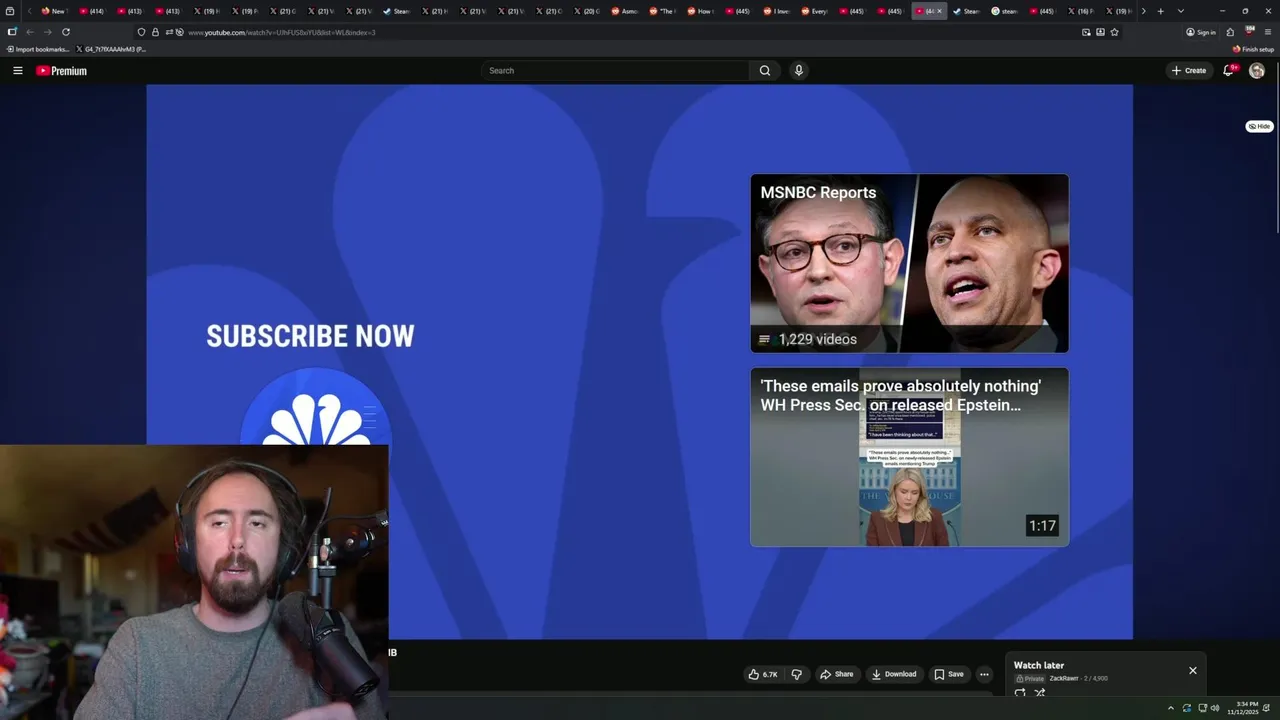This screenshot has width=1280, height=720.
Task: Open the Firefox application menu
Action: 1268,32
